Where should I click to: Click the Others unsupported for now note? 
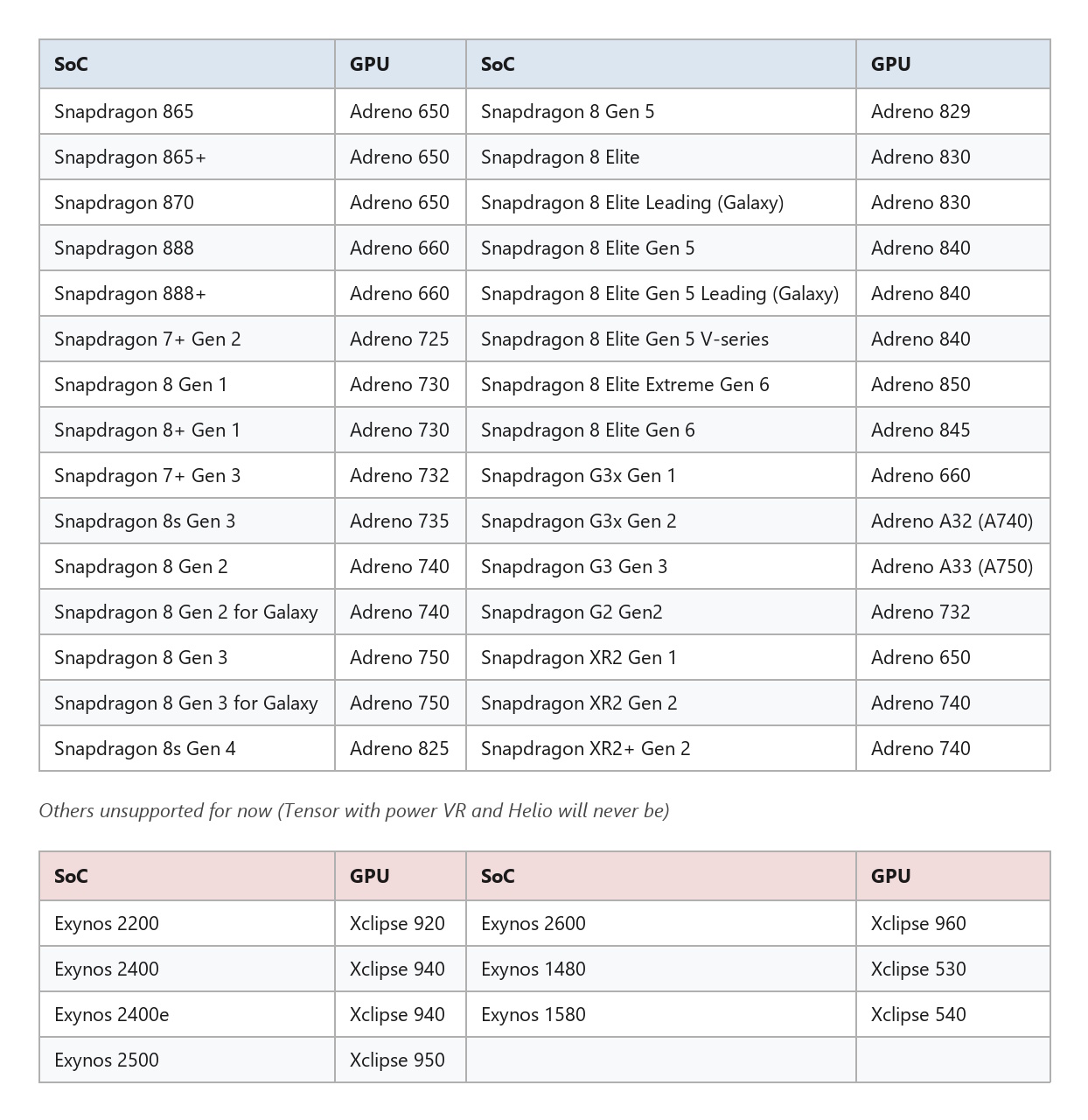[x=354, y=810]
